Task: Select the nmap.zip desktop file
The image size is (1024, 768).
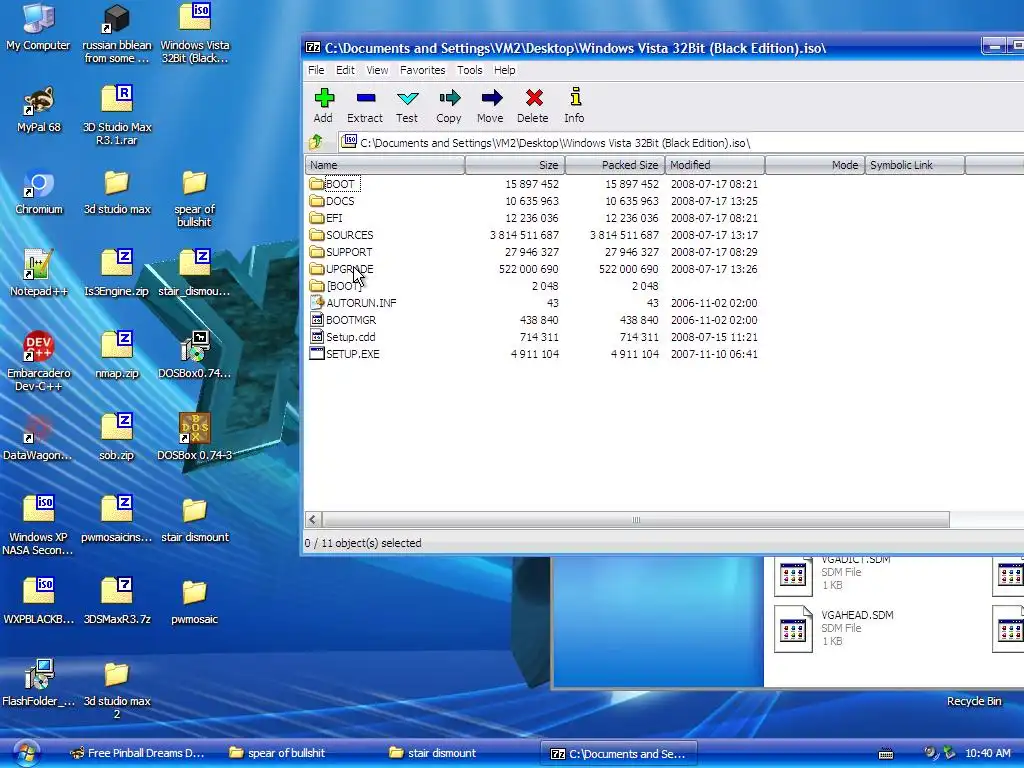Action: point(117,356)
